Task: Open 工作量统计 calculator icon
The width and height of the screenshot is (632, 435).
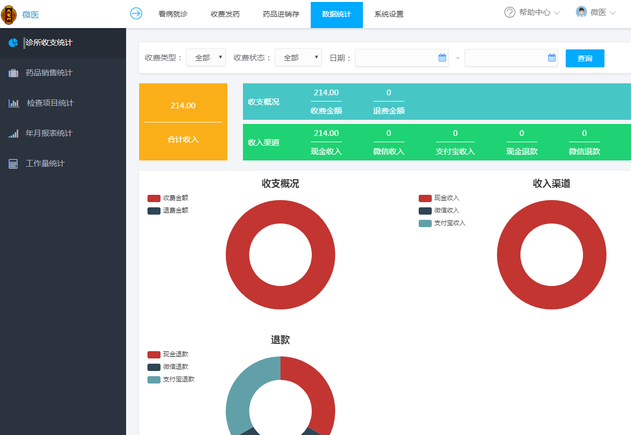Action: pos(14,163)
